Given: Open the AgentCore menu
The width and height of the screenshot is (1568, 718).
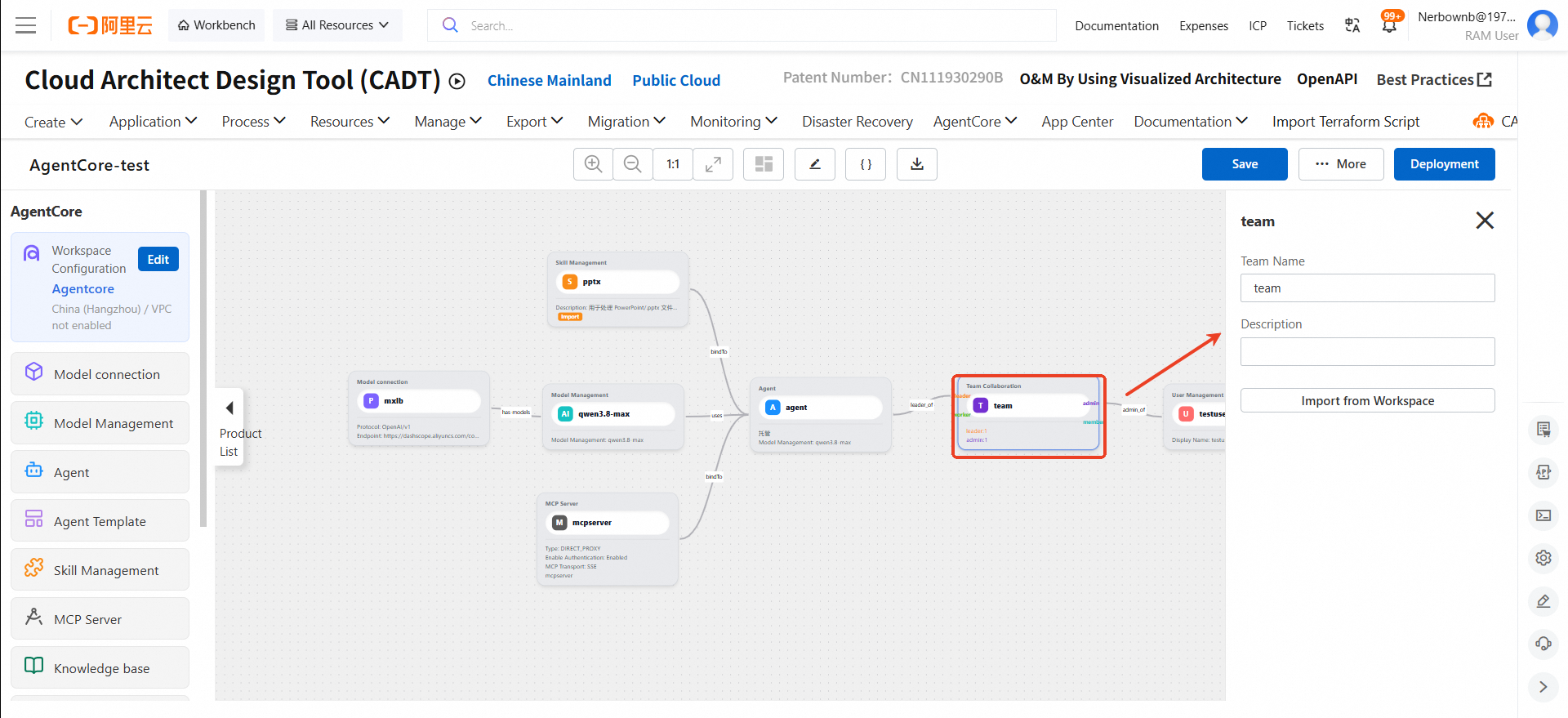Looking at the screenshot, I should click(975, 122).
